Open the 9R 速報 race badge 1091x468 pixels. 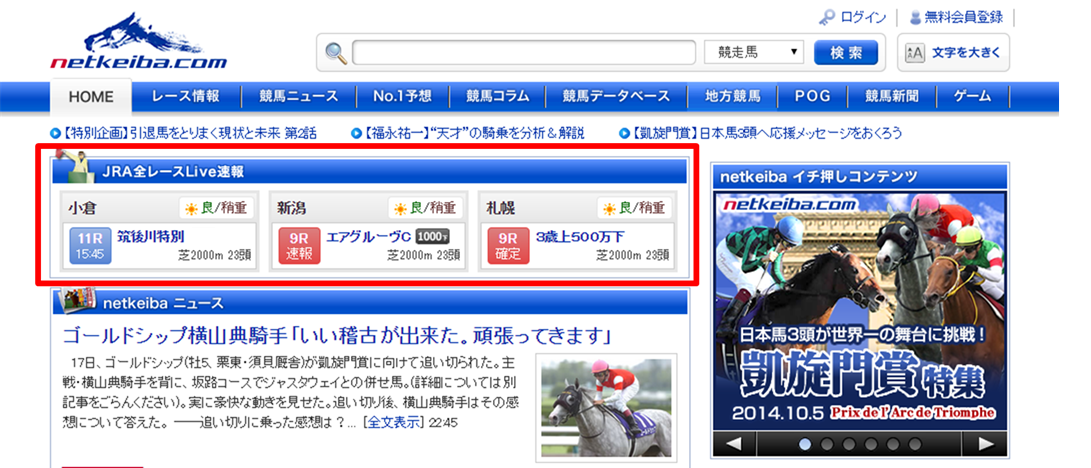(299, 245)
